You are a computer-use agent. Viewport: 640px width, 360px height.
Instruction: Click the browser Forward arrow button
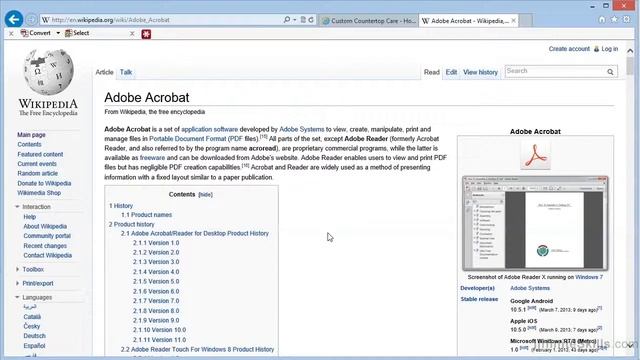point(31,20)
